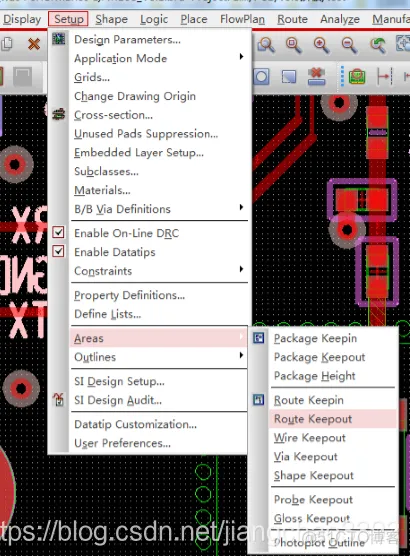Select Change Drawing Origin
Screen dimensions: 410x556
point(135,96)
